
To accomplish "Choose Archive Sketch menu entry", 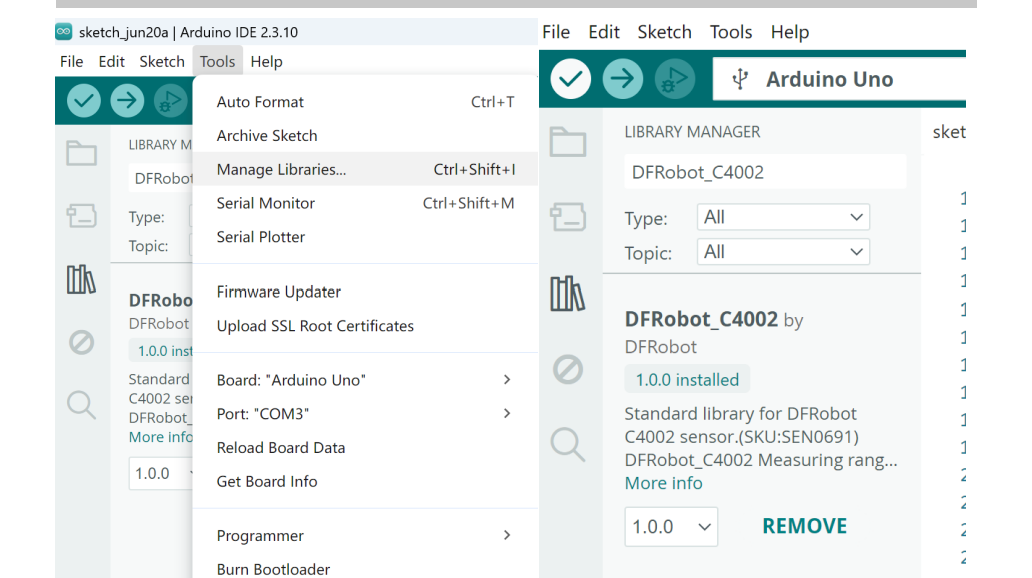I will (x=365, y=136).
